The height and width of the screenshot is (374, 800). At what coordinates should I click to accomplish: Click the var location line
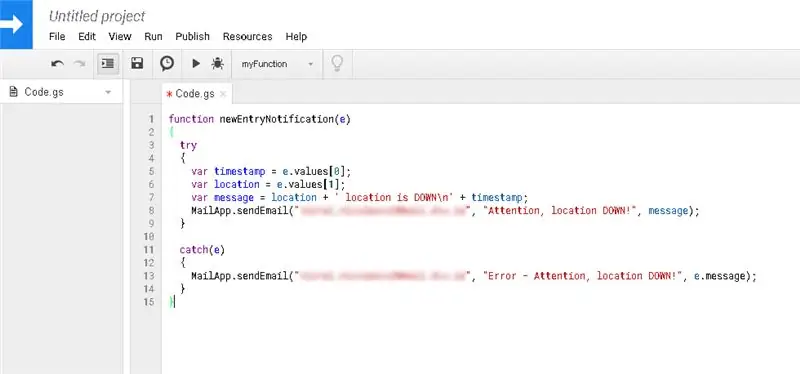pos(268,184)
